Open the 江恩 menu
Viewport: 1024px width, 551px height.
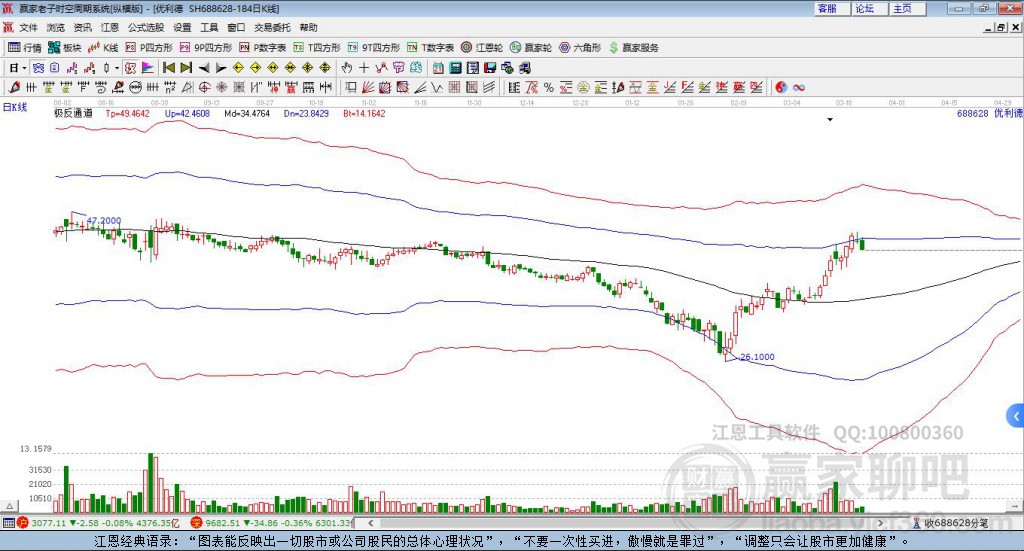pyautogui.click(x=110, y=27)
